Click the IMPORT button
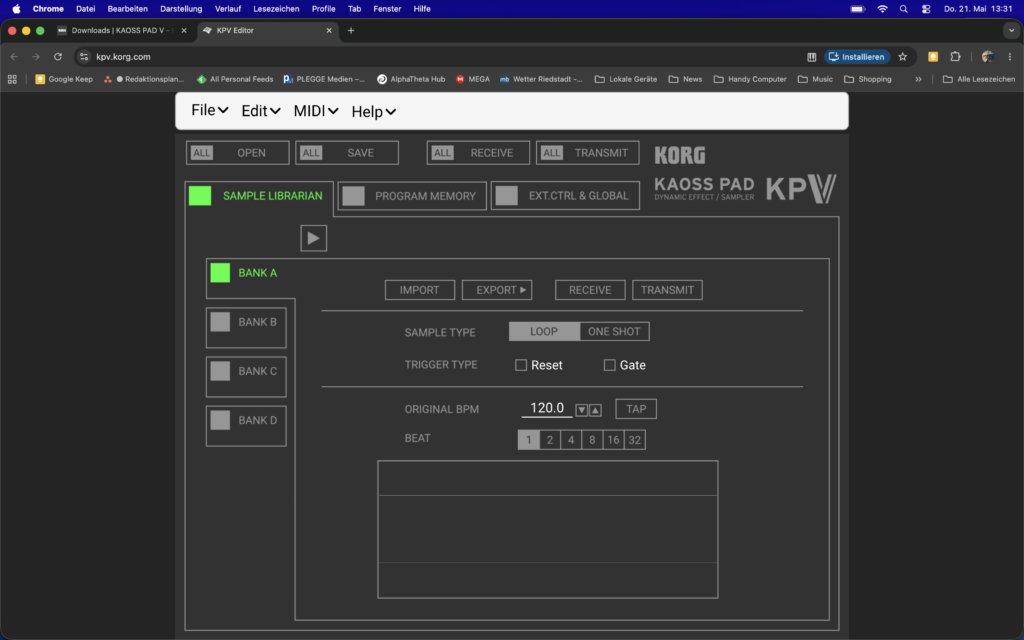Screen dimensions: 1024x640 coord(420,290)
